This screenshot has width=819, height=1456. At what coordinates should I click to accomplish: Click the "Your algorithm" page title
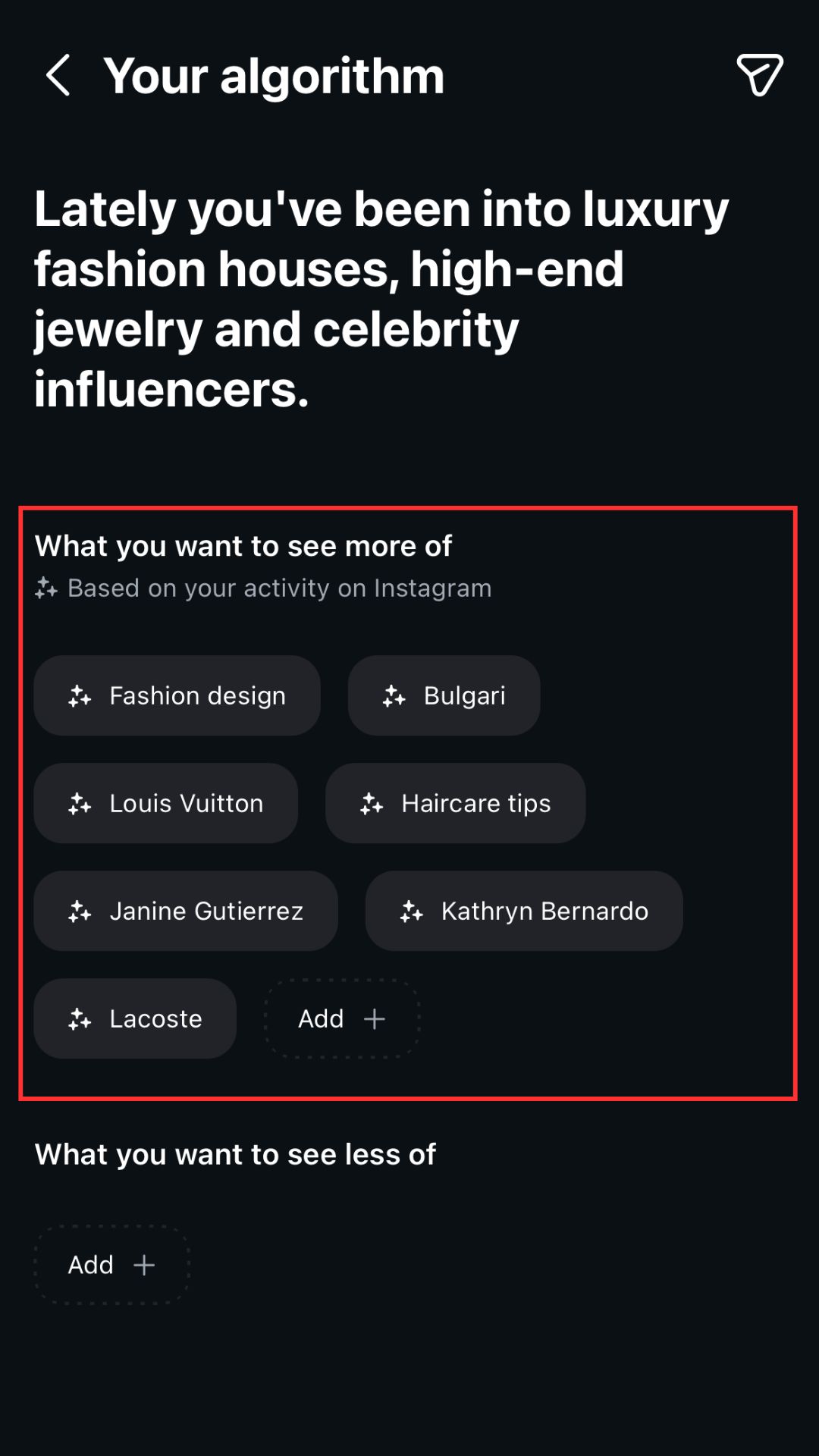(x=274, y=76)
